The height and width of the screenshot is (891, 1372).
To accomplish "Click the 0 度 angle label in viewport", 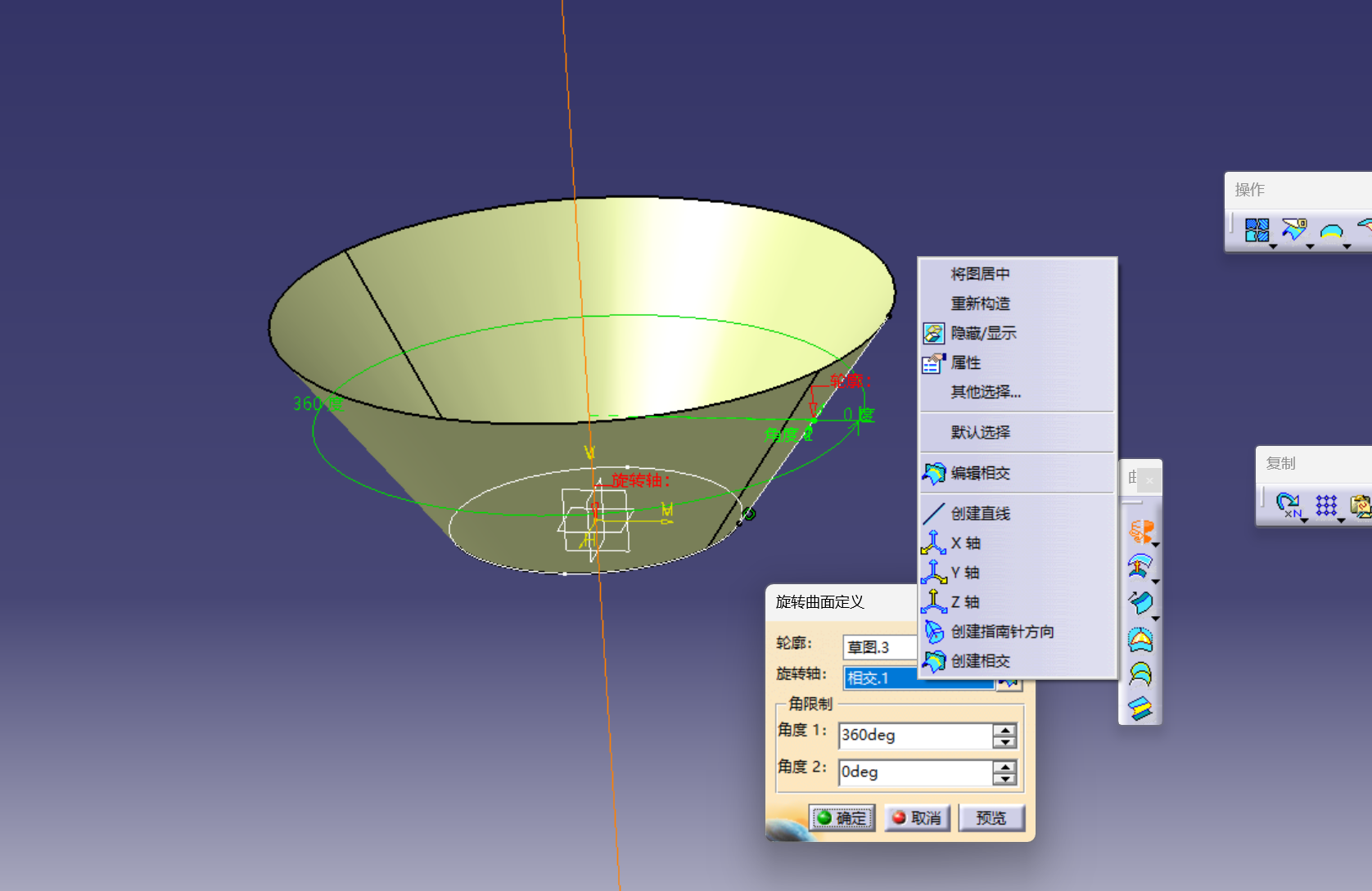I will (x=859, y=416).
